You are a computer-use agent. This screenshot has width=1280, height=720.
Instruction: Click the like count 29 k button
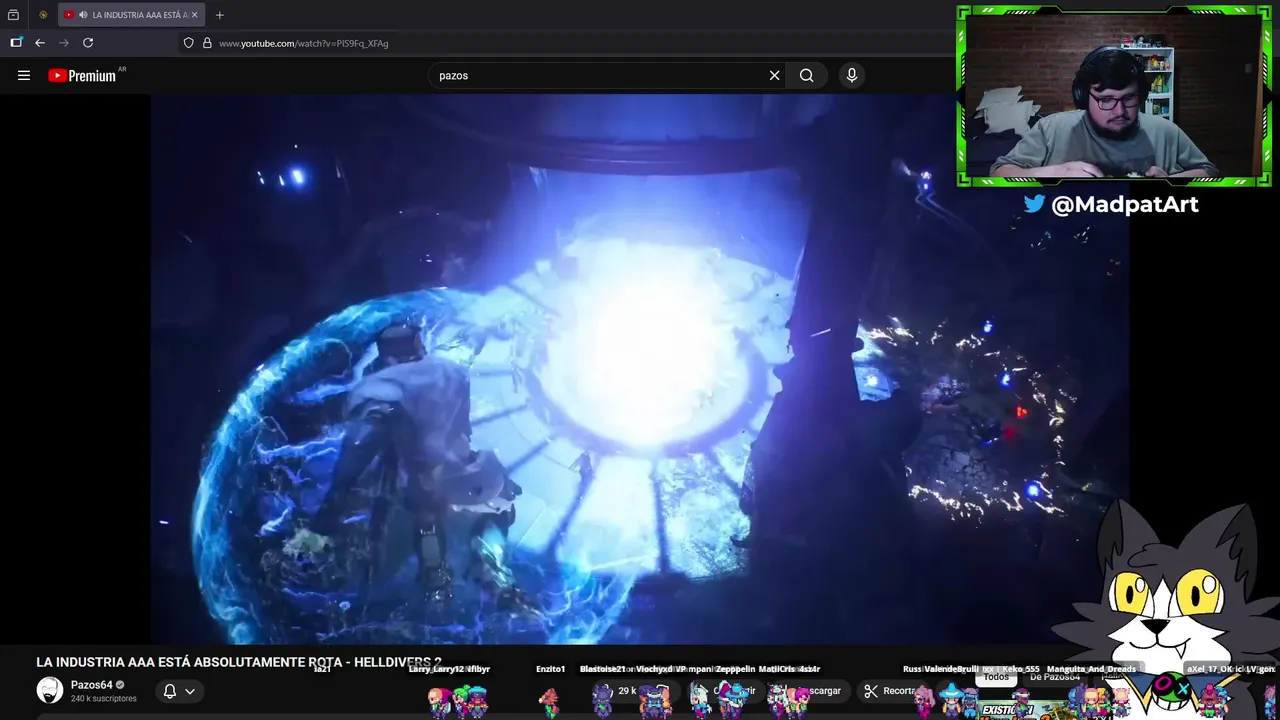tap(627, 691)
